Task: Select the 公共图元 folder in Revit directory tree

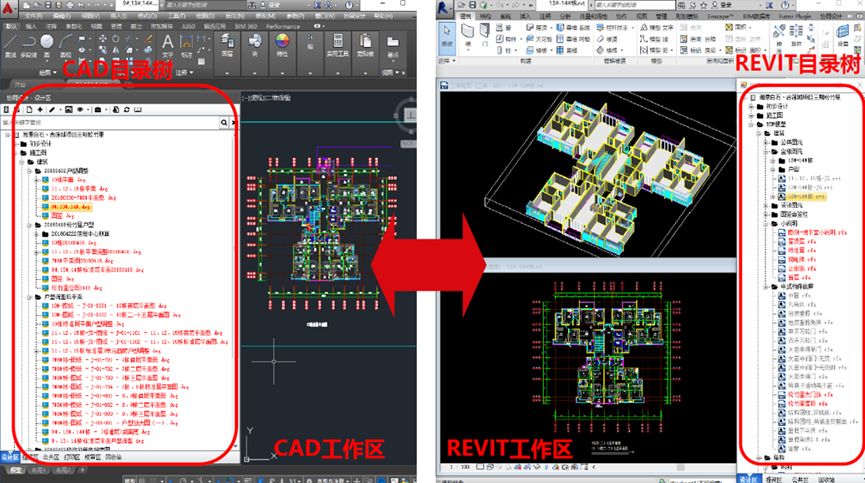Action: 792,142
